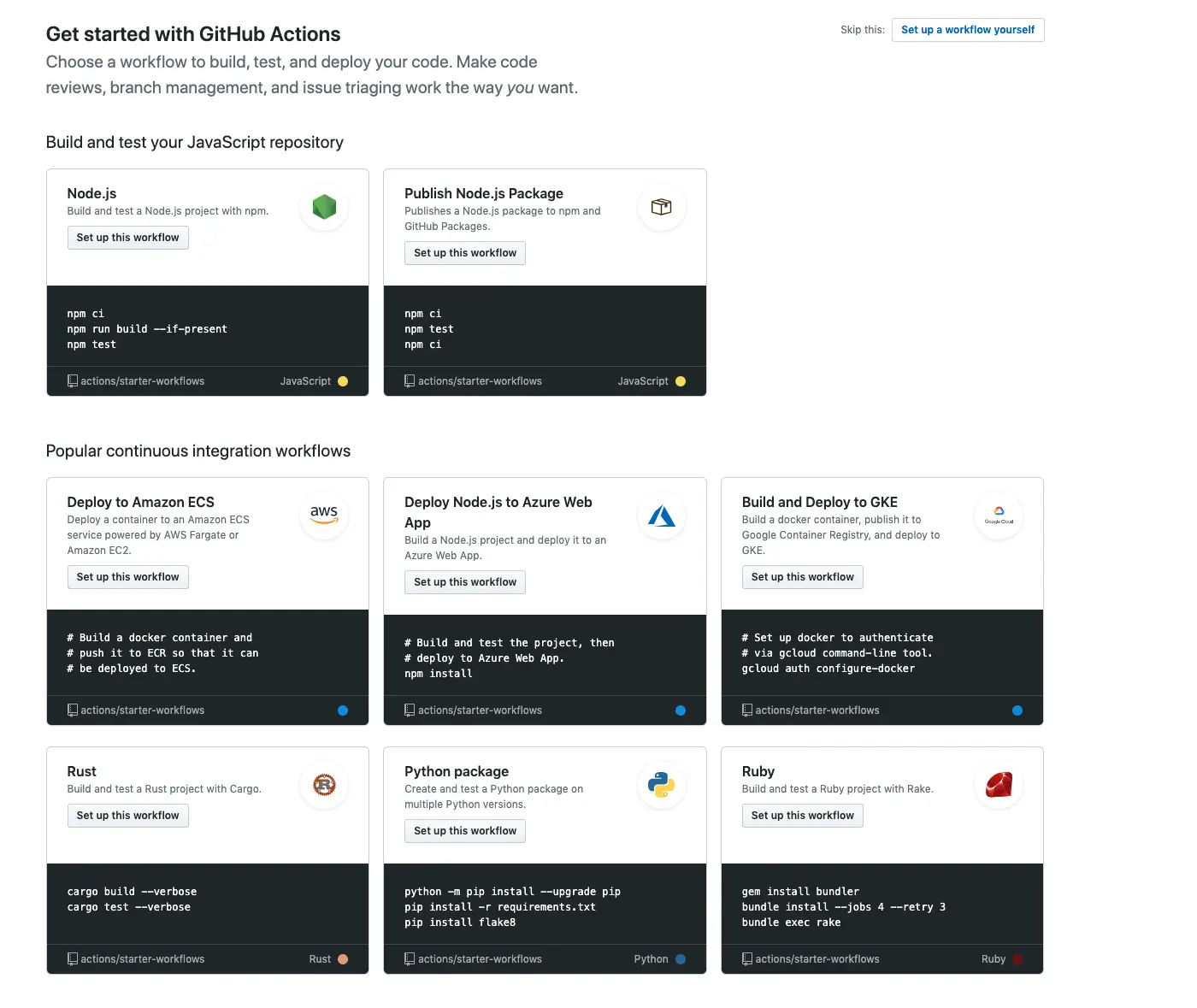Click the Rust gear logo
Screen dimensions: 1197x1008
324,785
